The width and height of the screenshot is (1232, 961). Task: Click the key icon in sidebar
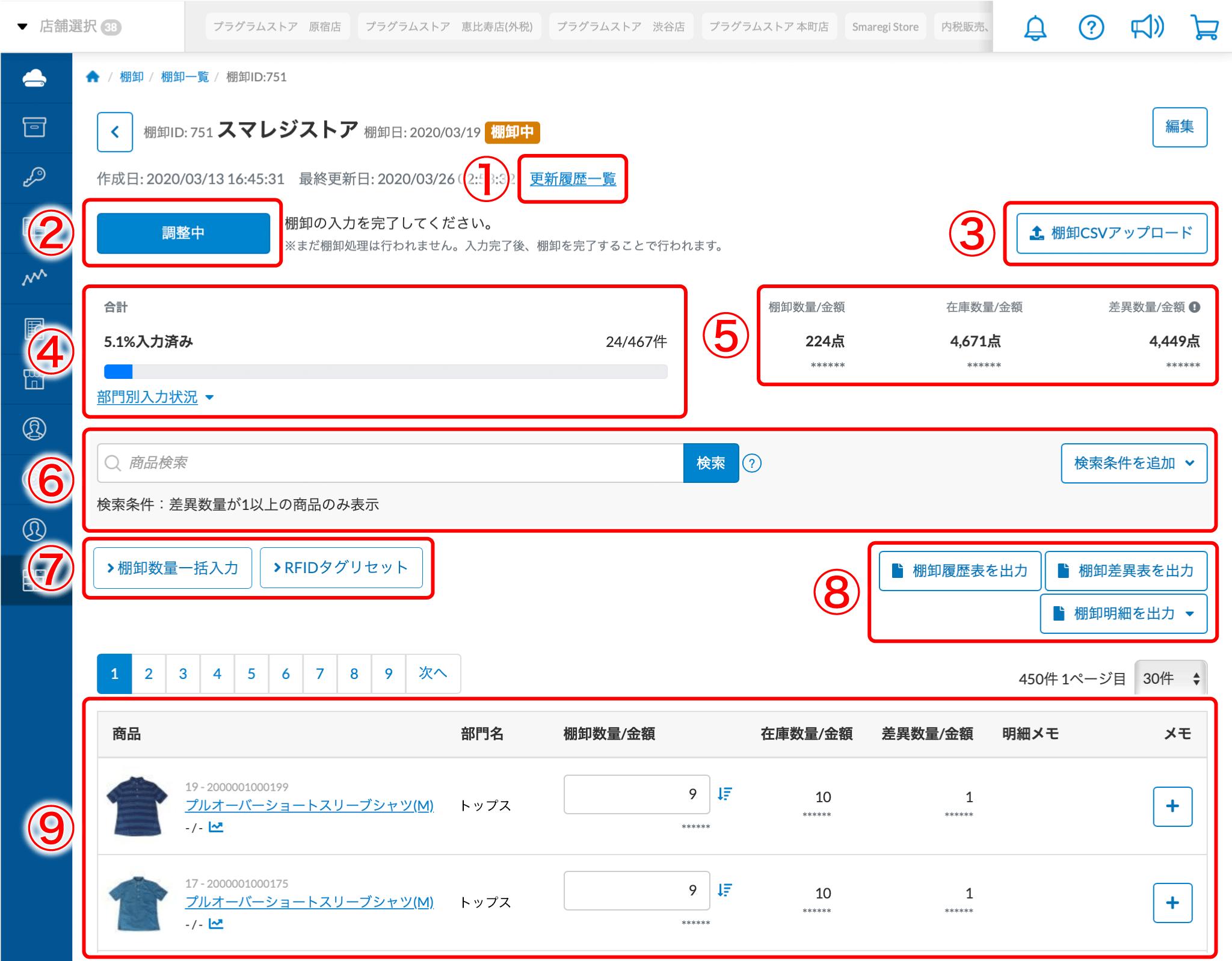[x=34, y=177]
